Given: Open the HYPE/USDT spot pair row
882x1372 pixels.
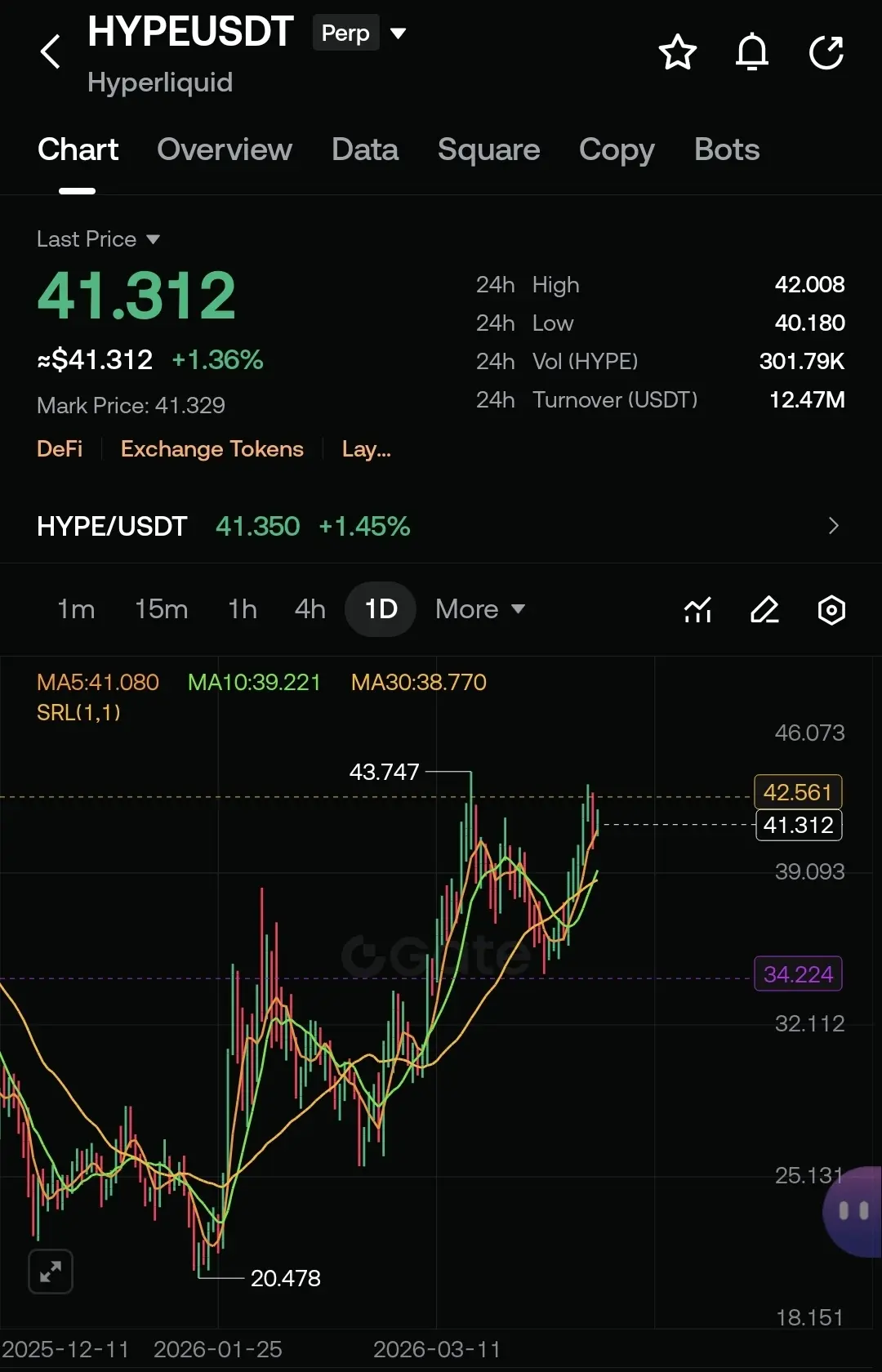Looking at the screenshot, I should click(441, 526).
